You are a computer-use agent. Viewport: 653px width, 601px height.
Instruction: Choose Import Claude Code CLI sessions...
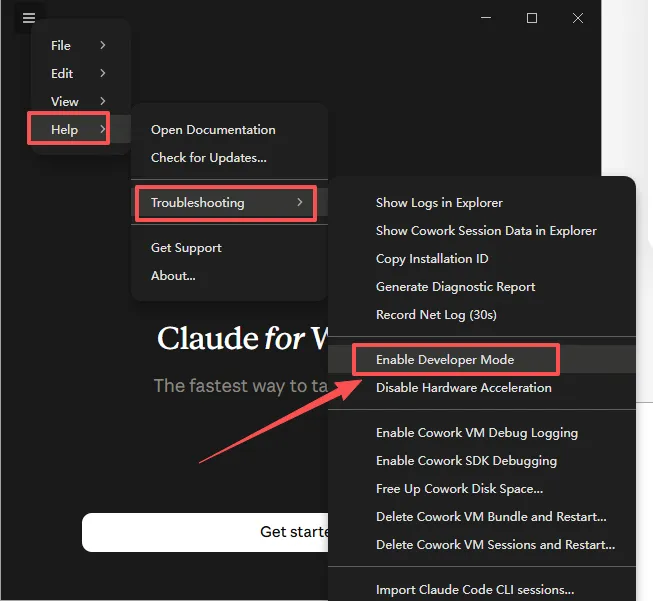[x=482, y=589]
